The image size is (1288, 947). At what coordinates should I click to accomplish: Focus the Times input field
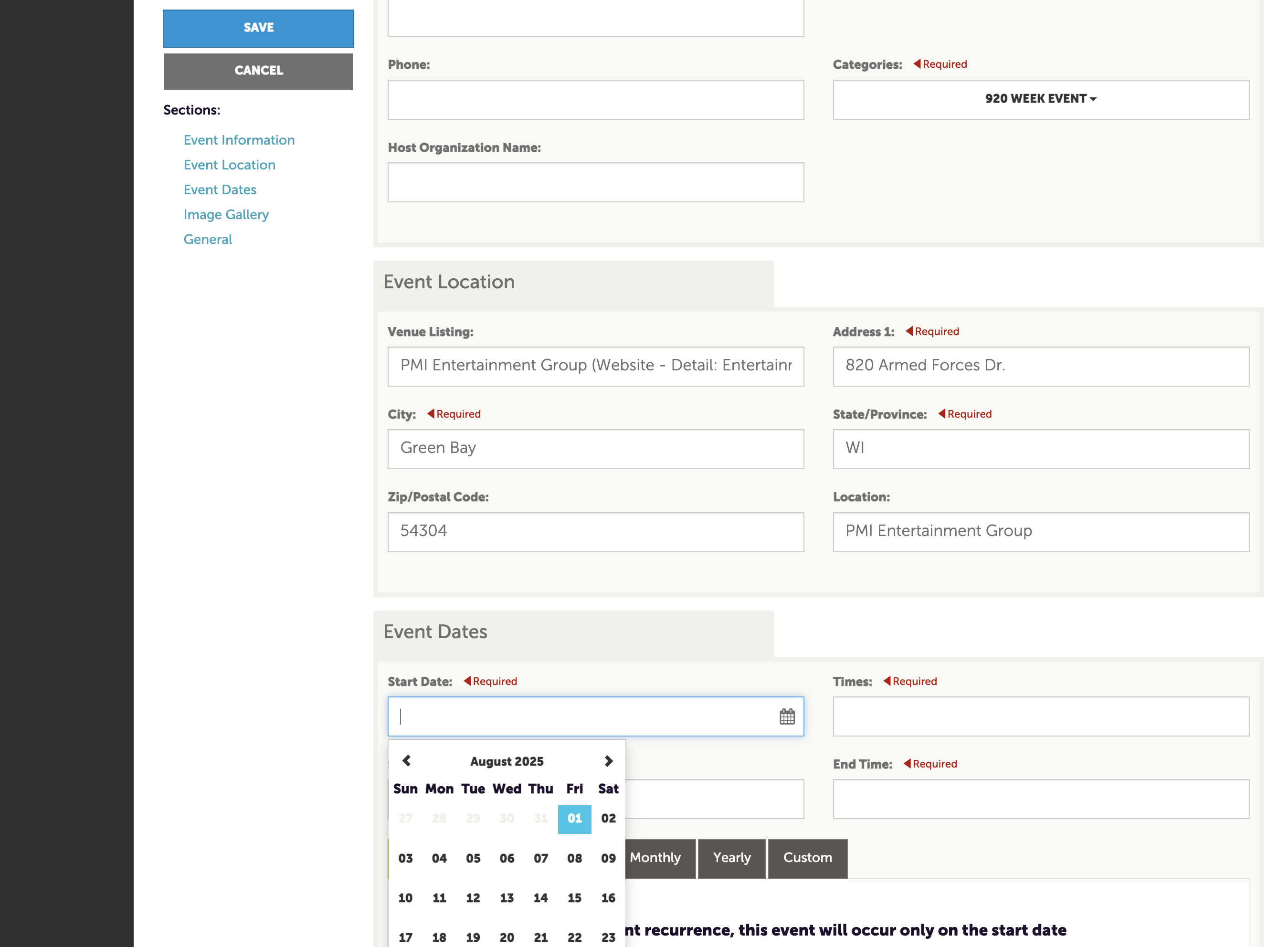coord(1040,716)
